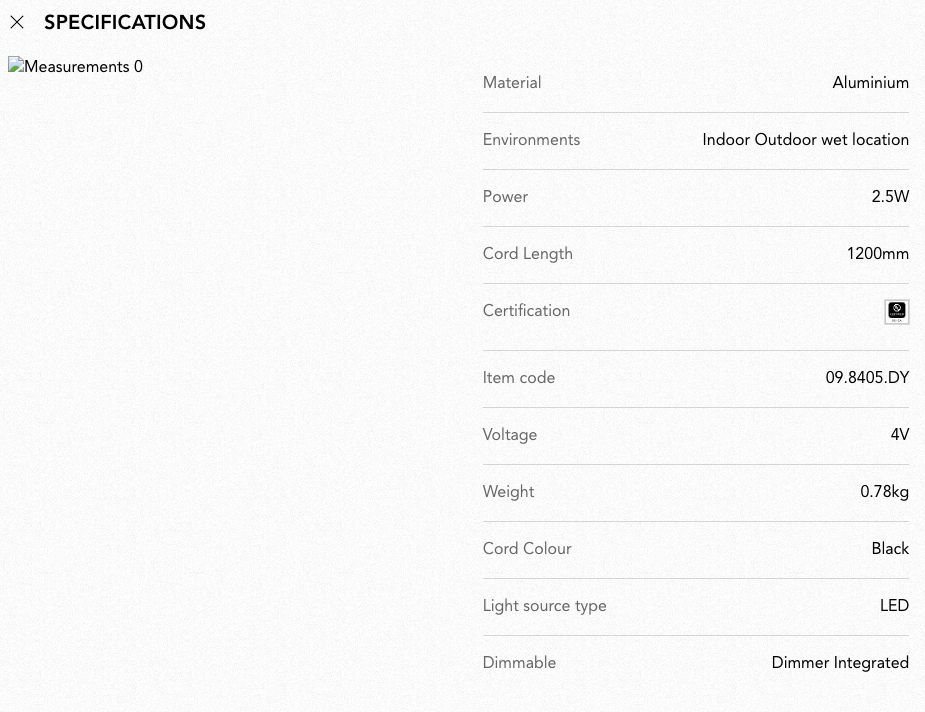Click the Light source type label
The image size is (925, 712).
[x=544, y=606]
